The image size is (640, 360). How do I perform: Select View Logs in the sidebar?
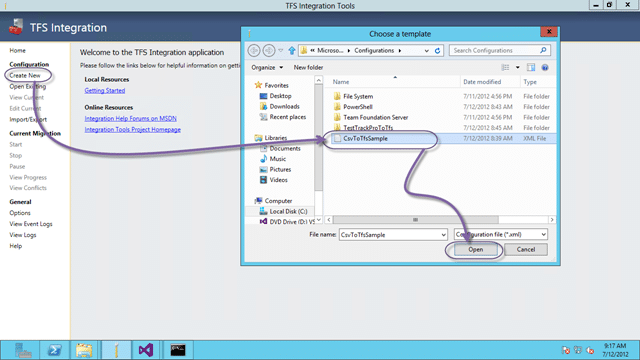23,235
